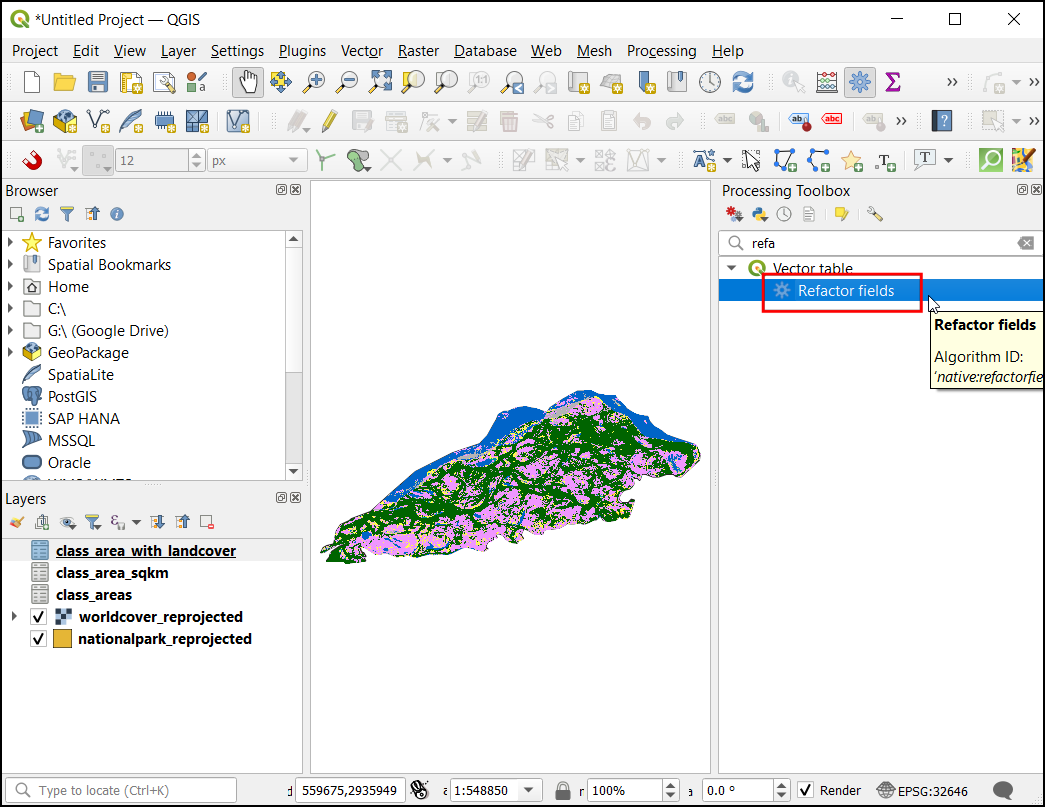Click the nationalpark_reprojected layer color swatch
This screenshot has height=807, width=1045.
pyautogui.click(x=62, y=639)
